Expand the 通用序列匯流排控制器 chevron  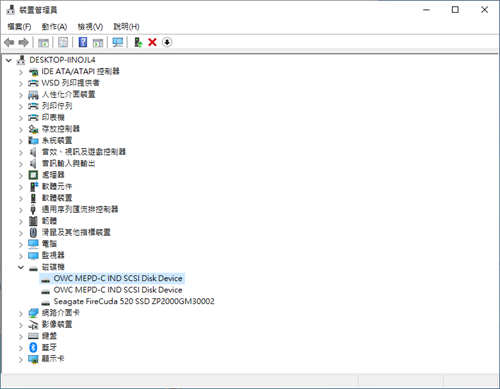(x=21, y=210)
